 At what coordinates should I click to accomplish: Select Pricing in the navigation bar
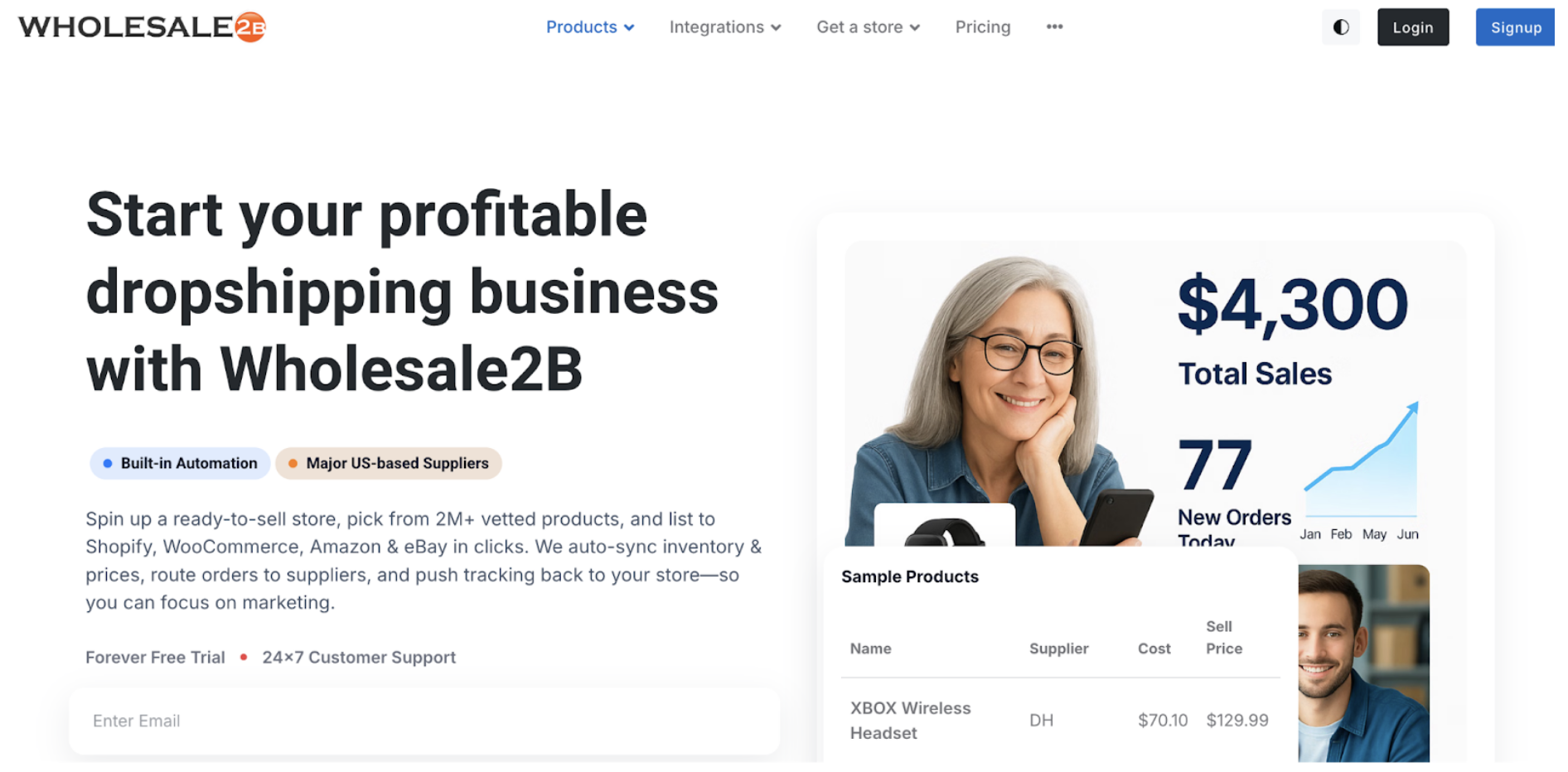pyautogui.click(x=983, y=27)
